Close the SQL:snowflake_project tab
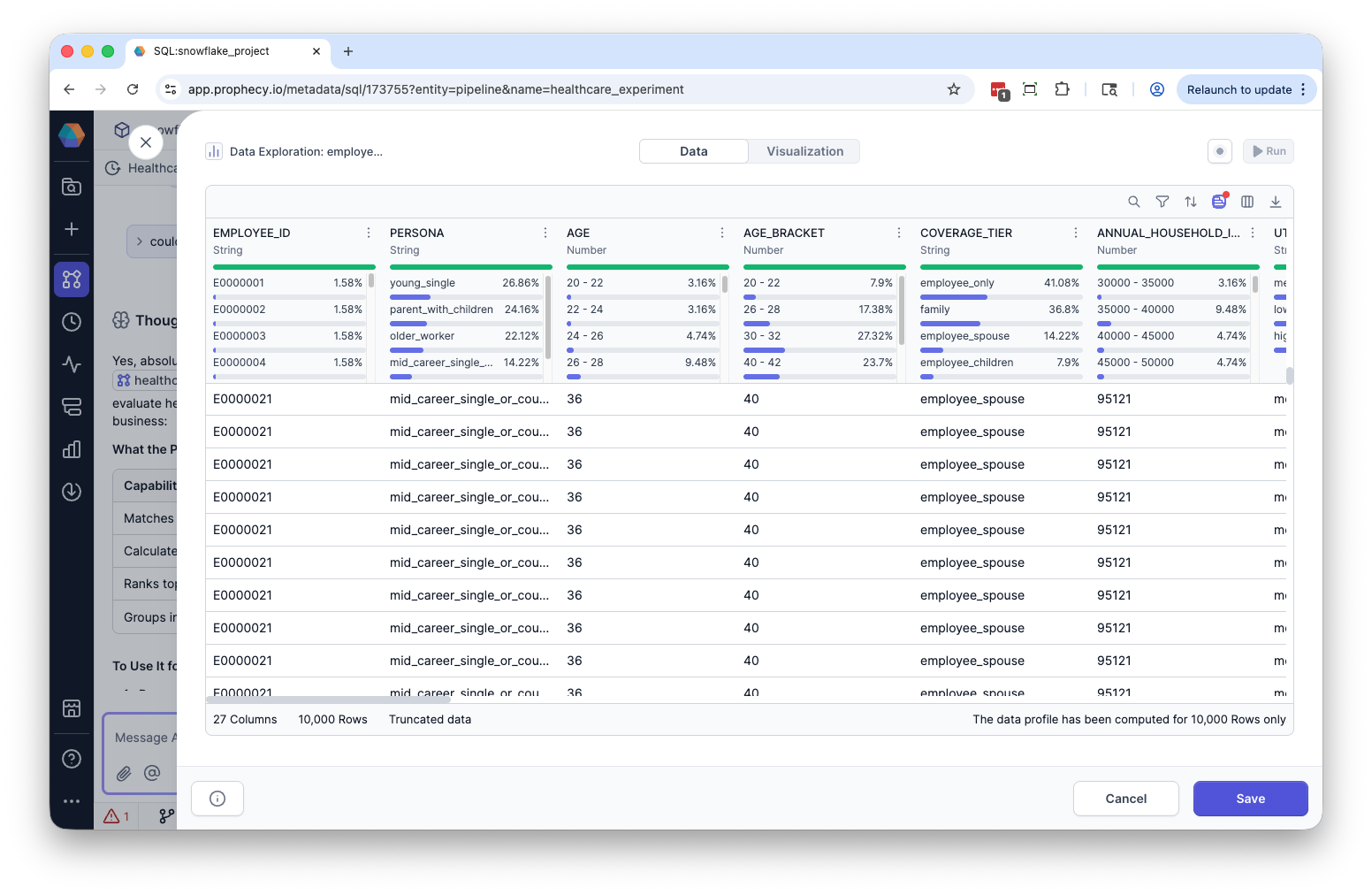The image size is (1372, 895). pyautogui.click(x=316, y=51)
